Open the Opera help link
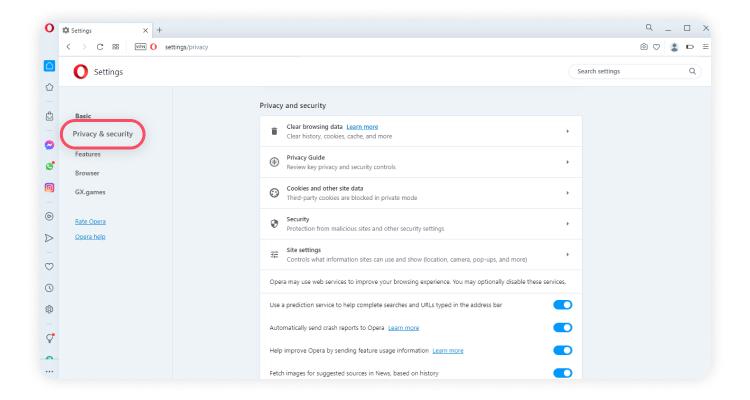 pyautogui.click(x=90, y=237)
